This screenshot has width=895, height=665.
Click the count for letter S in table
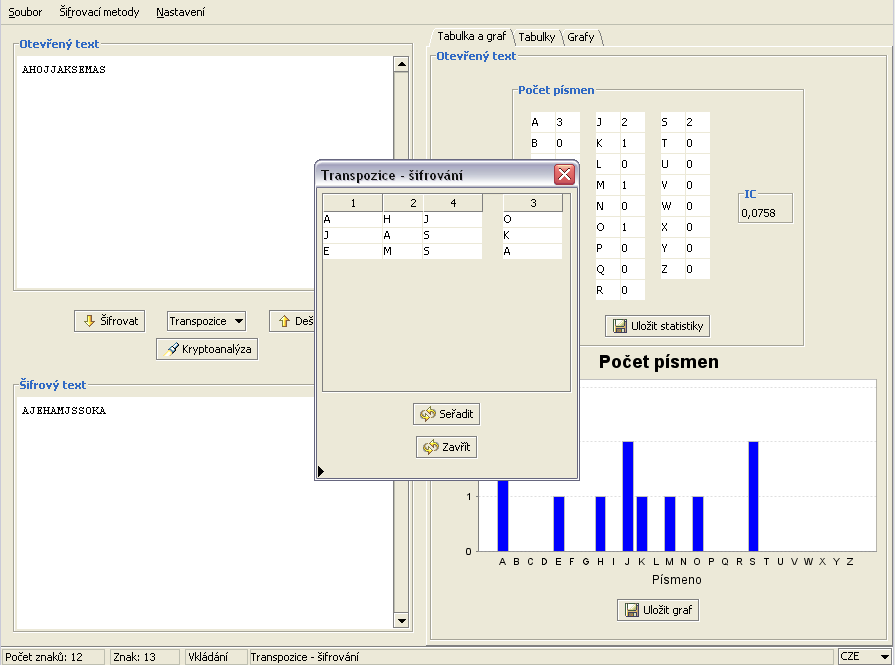pos(698,122)
